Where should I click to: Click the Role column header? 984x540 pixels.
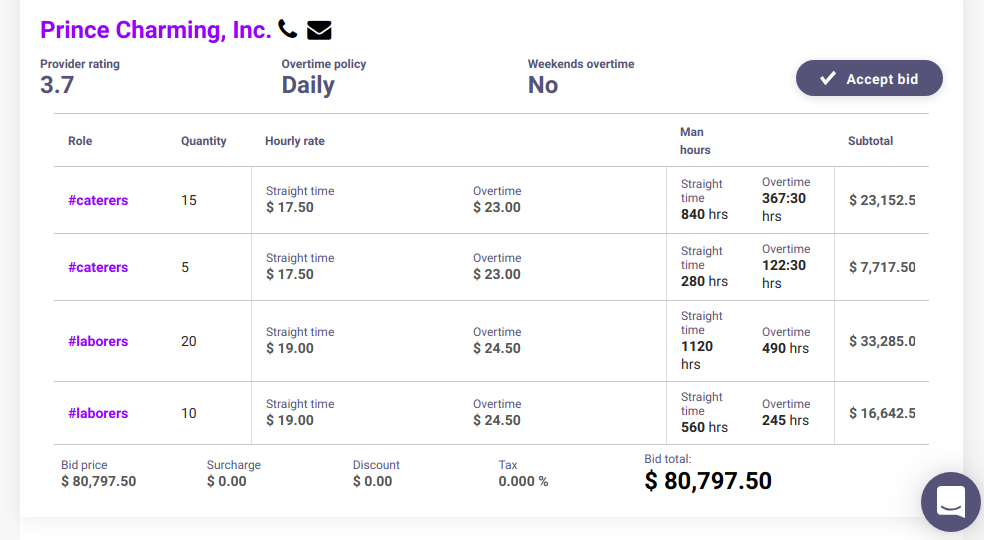[x=80, y=141]
